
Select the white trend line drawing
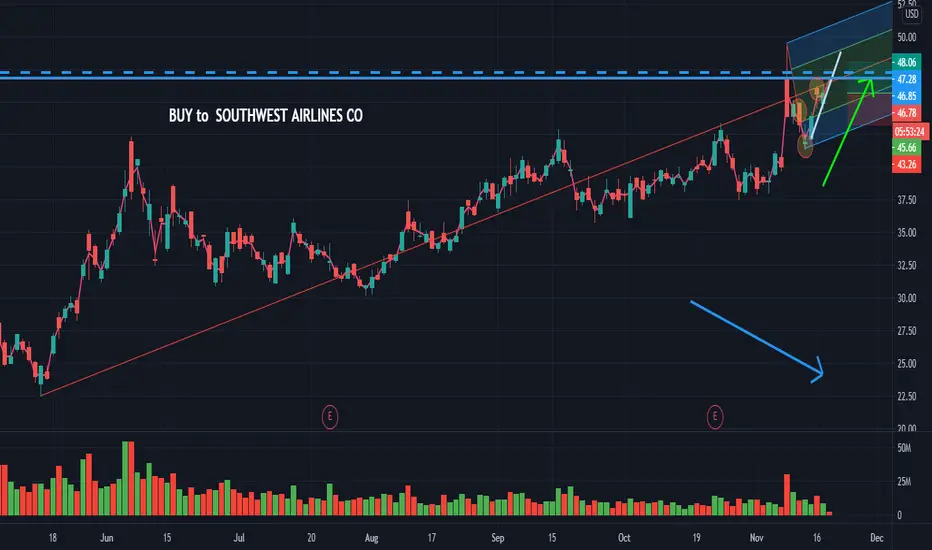point(826,95)
